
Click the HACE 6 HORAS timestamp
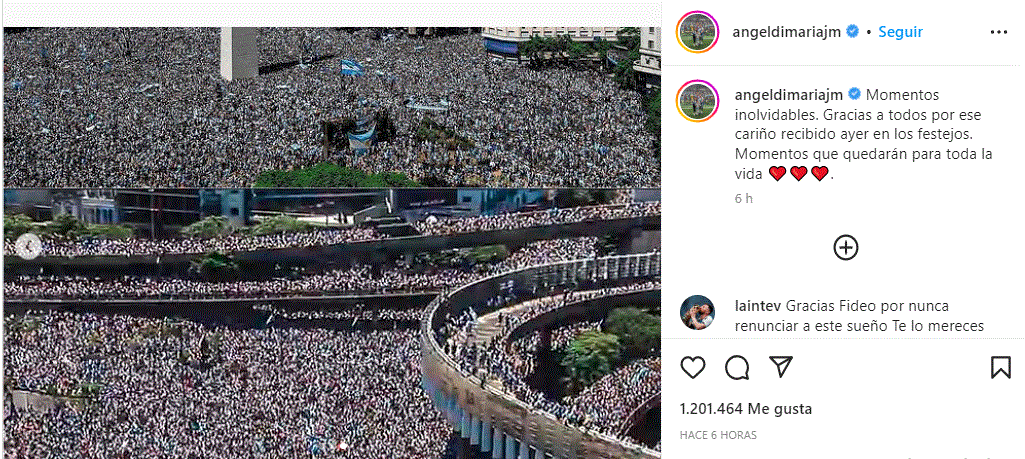point(718,435)
